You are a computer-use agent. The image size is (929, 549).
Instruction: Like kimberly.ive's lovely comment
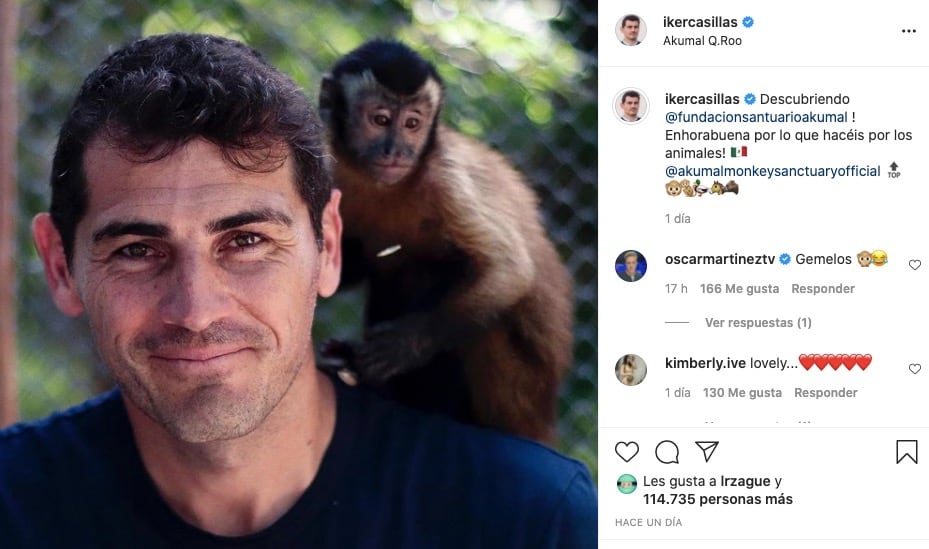tap(914, 369)
